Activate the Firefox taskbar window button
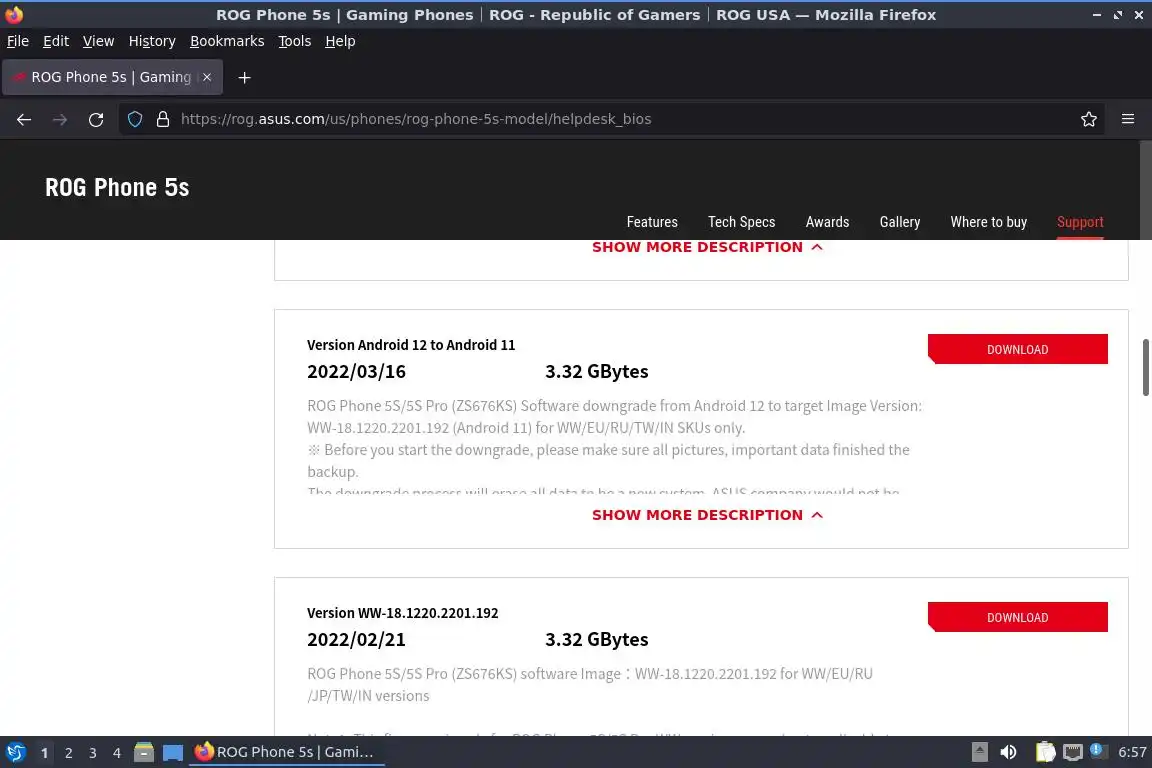This screenshot has height=768, width=1152. coord(287,752)
